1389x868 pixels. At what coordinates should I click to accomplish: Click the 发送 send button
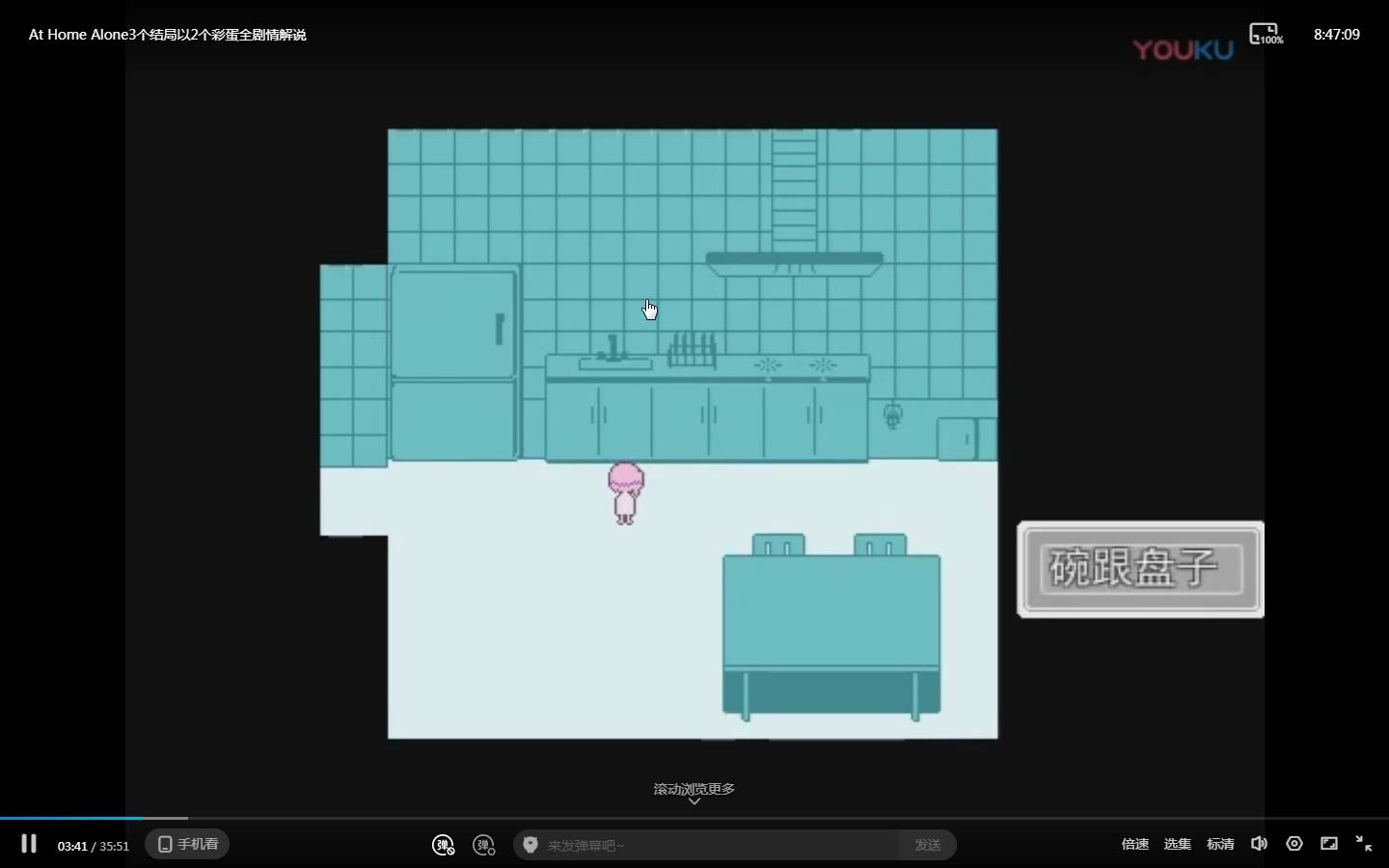point(927,845)
